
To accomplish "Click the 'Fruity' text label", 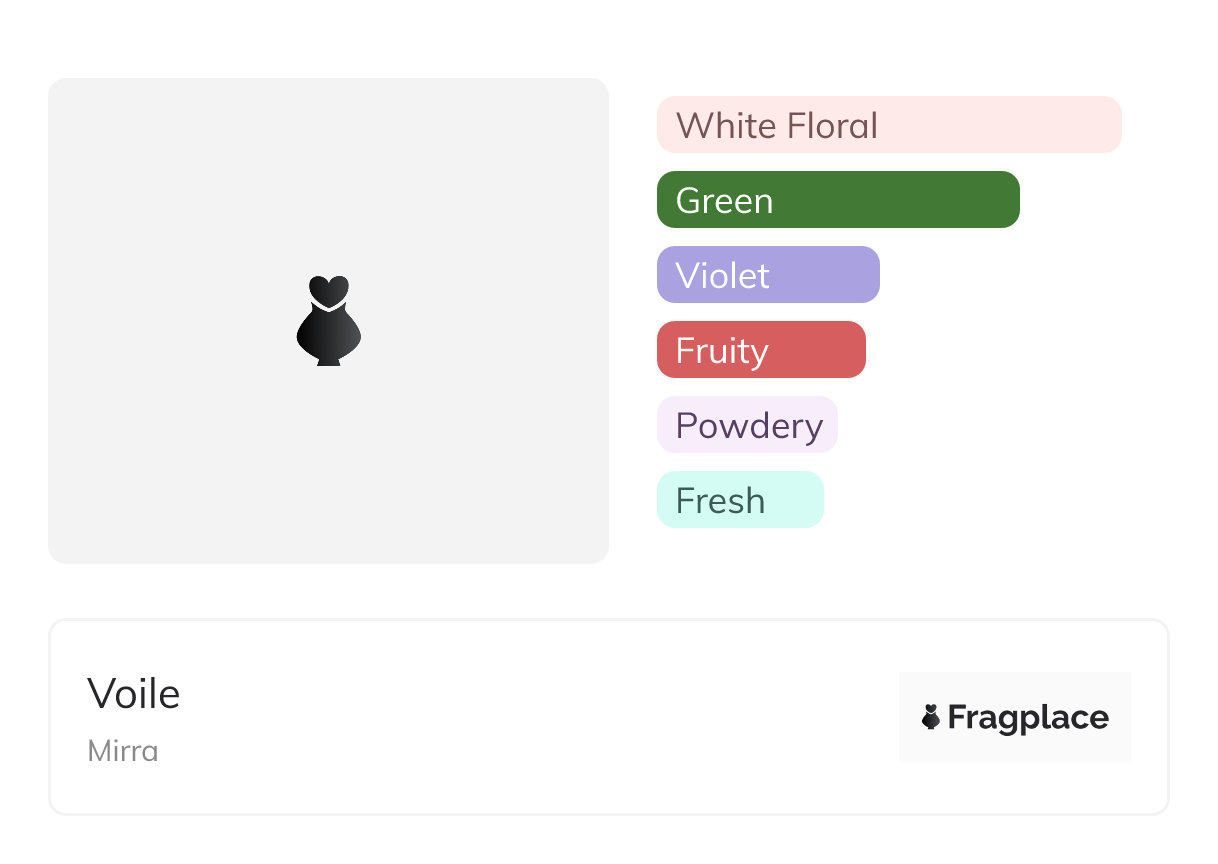I will [722, 352].
